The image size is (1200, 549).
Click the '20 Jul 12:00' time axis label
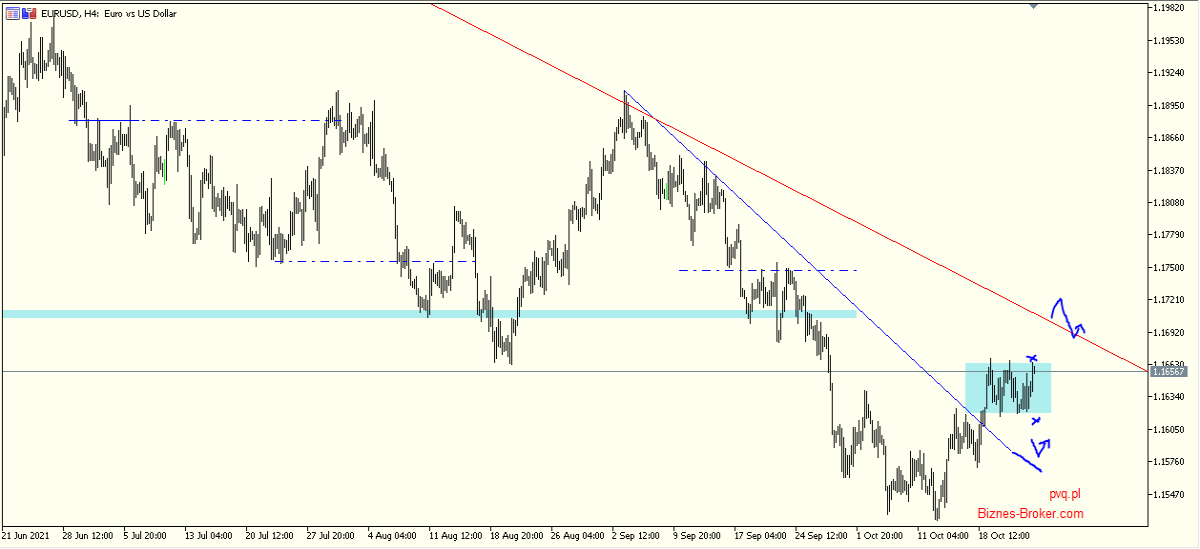point(271,535)
